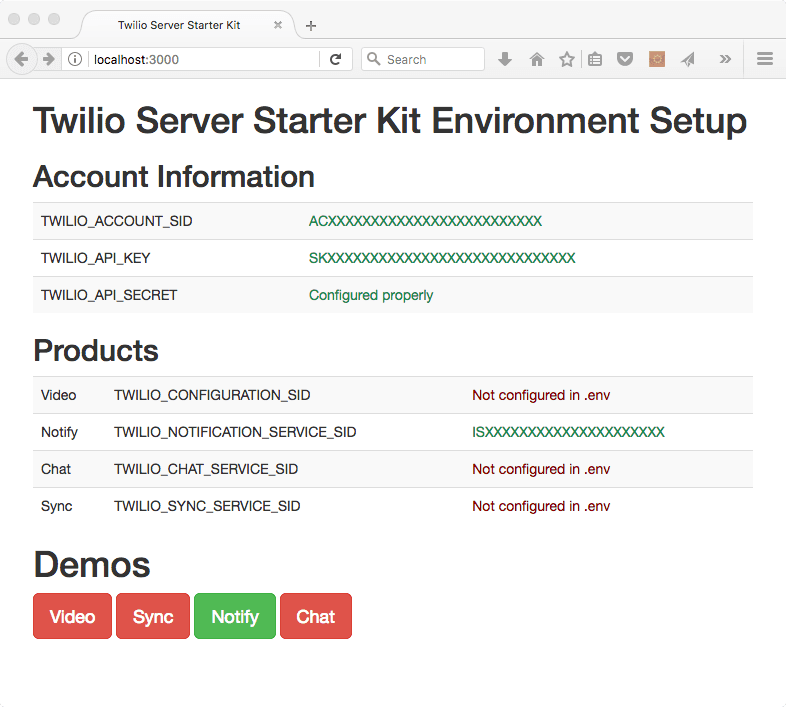Reload the current page
The image size is (786, 707).
tap(336, 60)
